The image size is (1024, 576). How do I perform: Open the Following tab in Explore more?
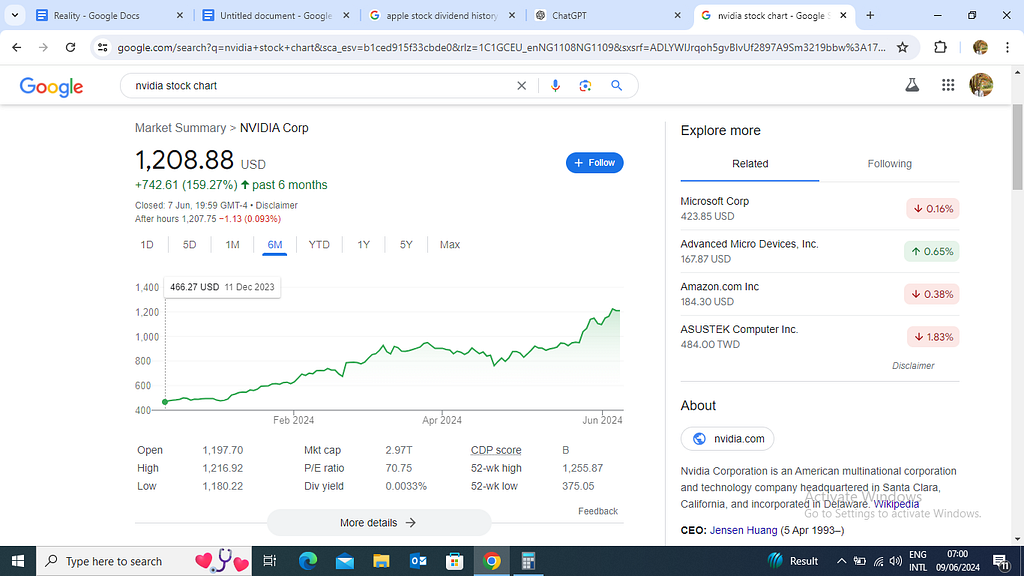(x=889, y=164)
